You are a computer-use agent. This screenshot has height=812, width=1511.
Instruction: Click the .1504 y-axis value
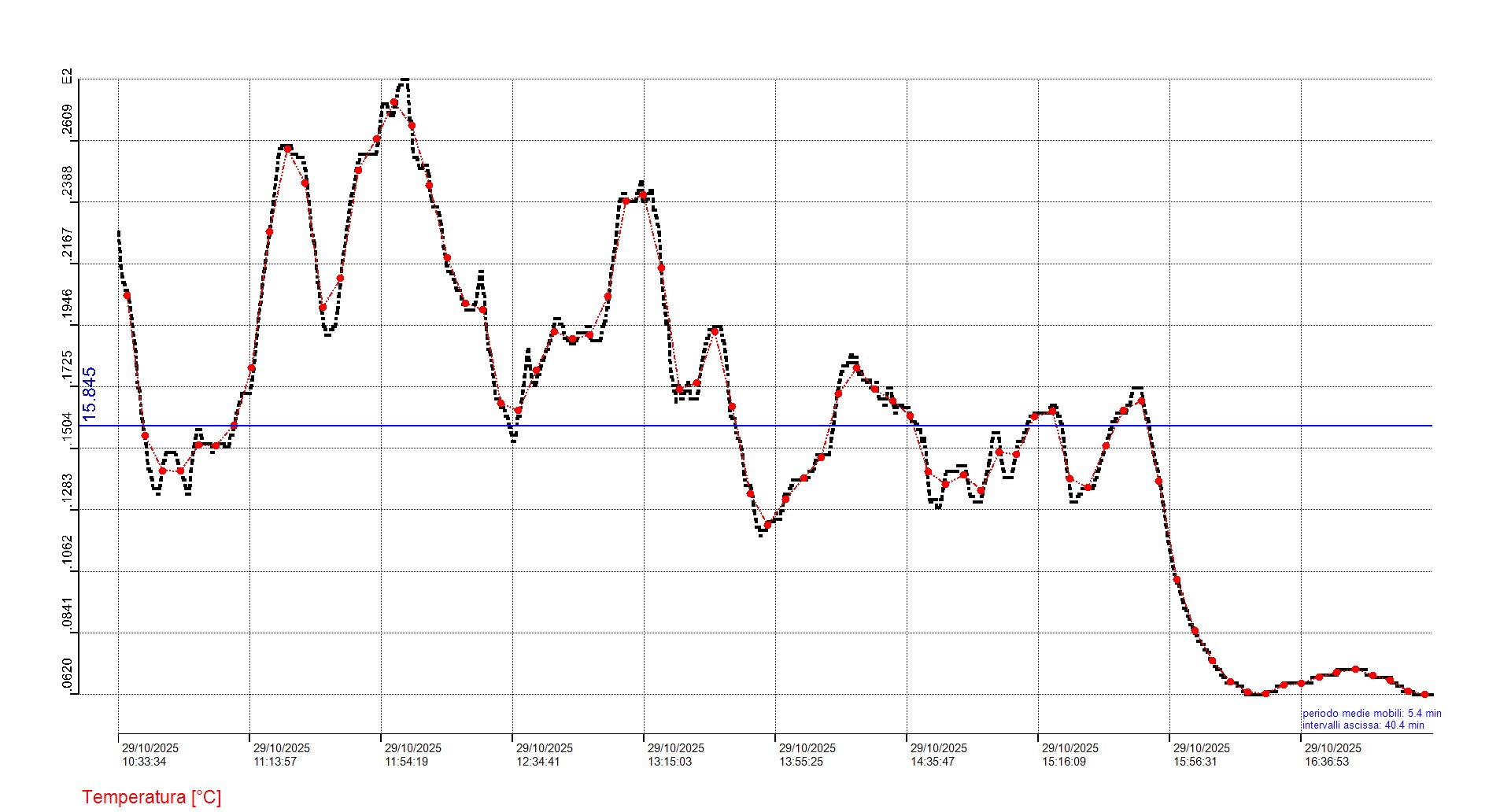[68, 429]
